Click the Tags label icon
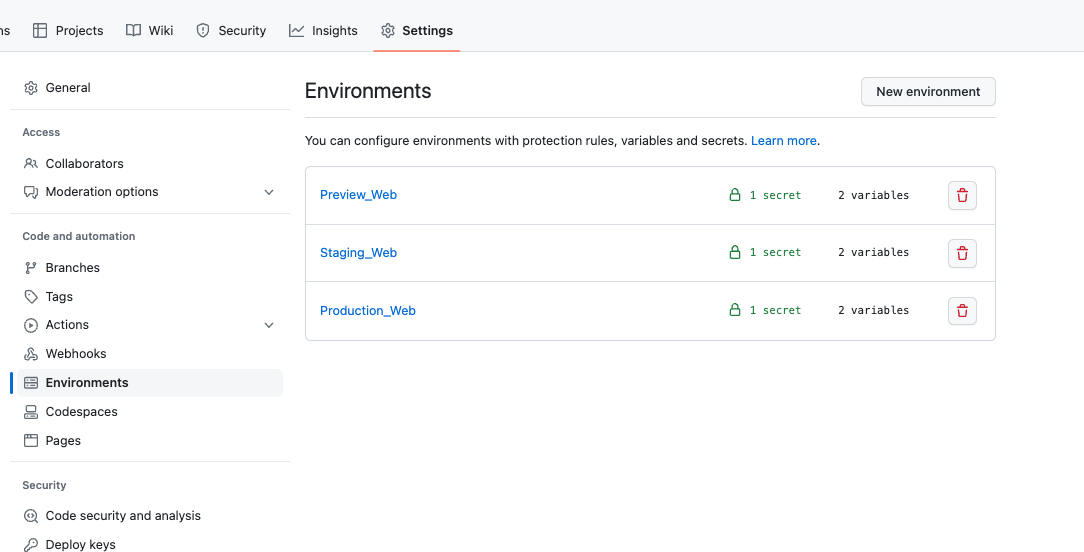This screenshot has height=552, width=1084. point(30,297)
